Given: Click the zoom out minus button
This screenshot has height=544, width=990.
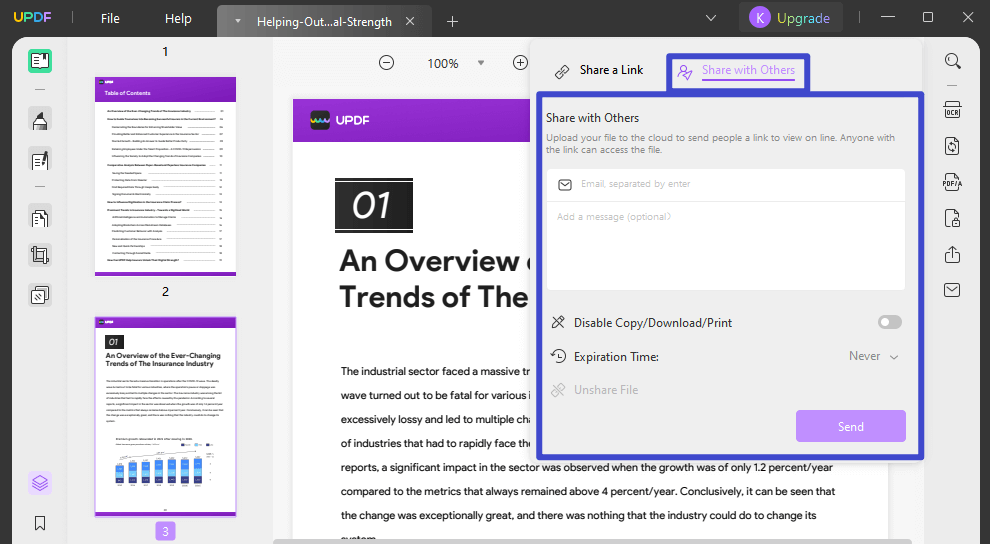Looking at the screenshot, I should tap(386, 62).
